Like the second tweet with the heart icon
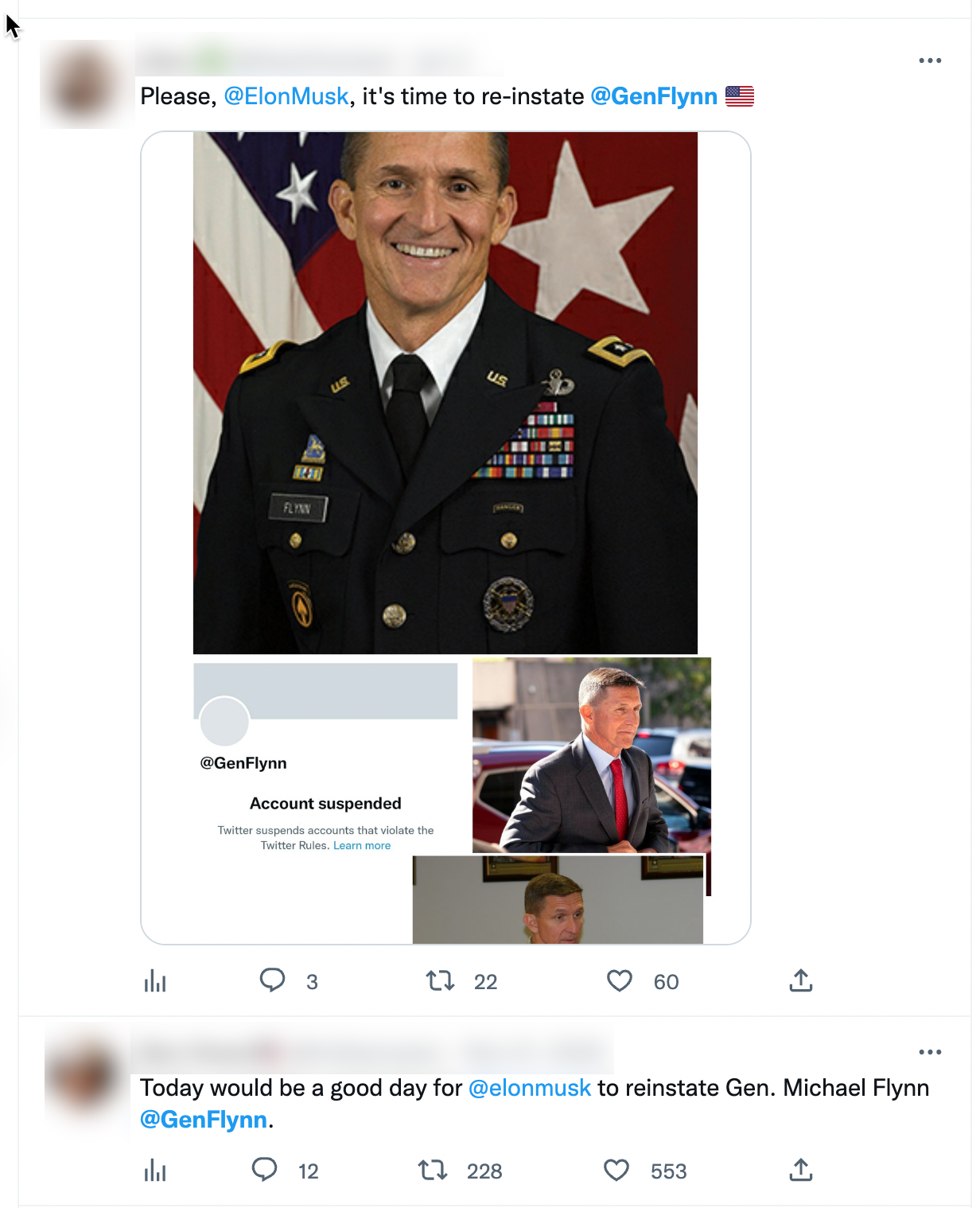This screenshot has height=1208, width=980. [x=615, y=1171]
